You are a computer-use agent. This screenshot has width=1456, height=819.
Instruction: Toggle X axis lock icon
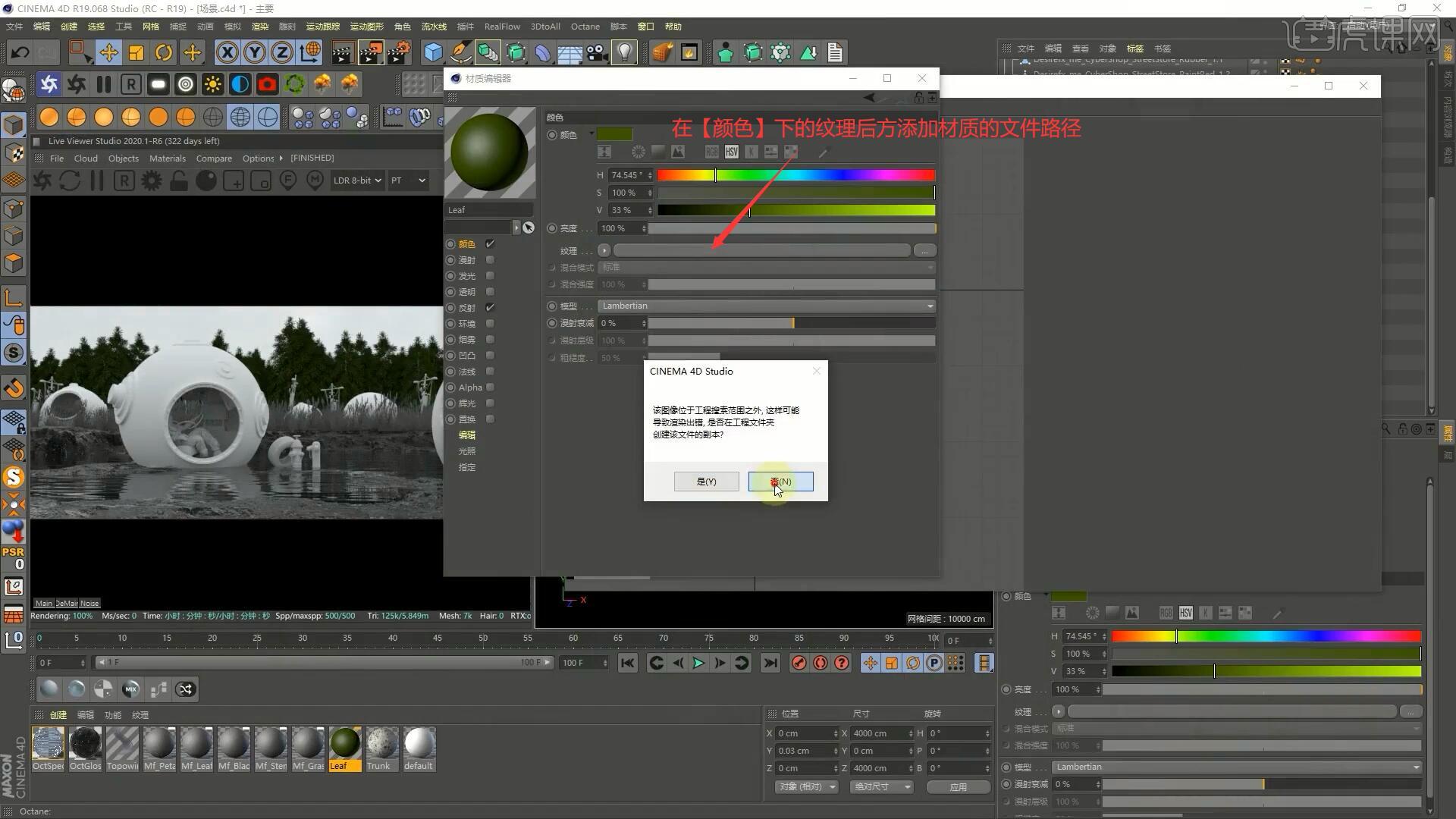227,52
